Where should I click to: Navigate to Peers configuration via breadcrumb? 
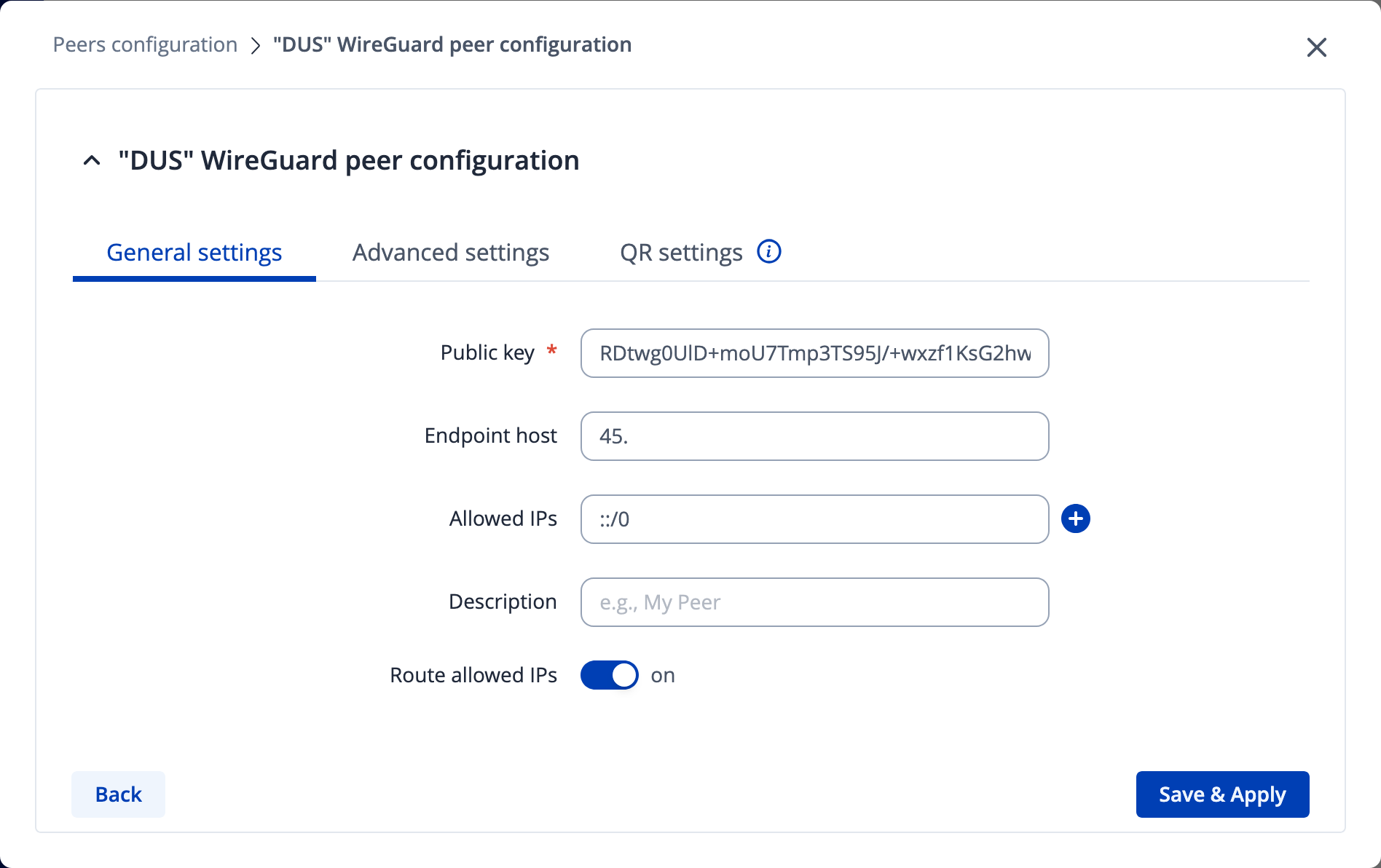144,44
